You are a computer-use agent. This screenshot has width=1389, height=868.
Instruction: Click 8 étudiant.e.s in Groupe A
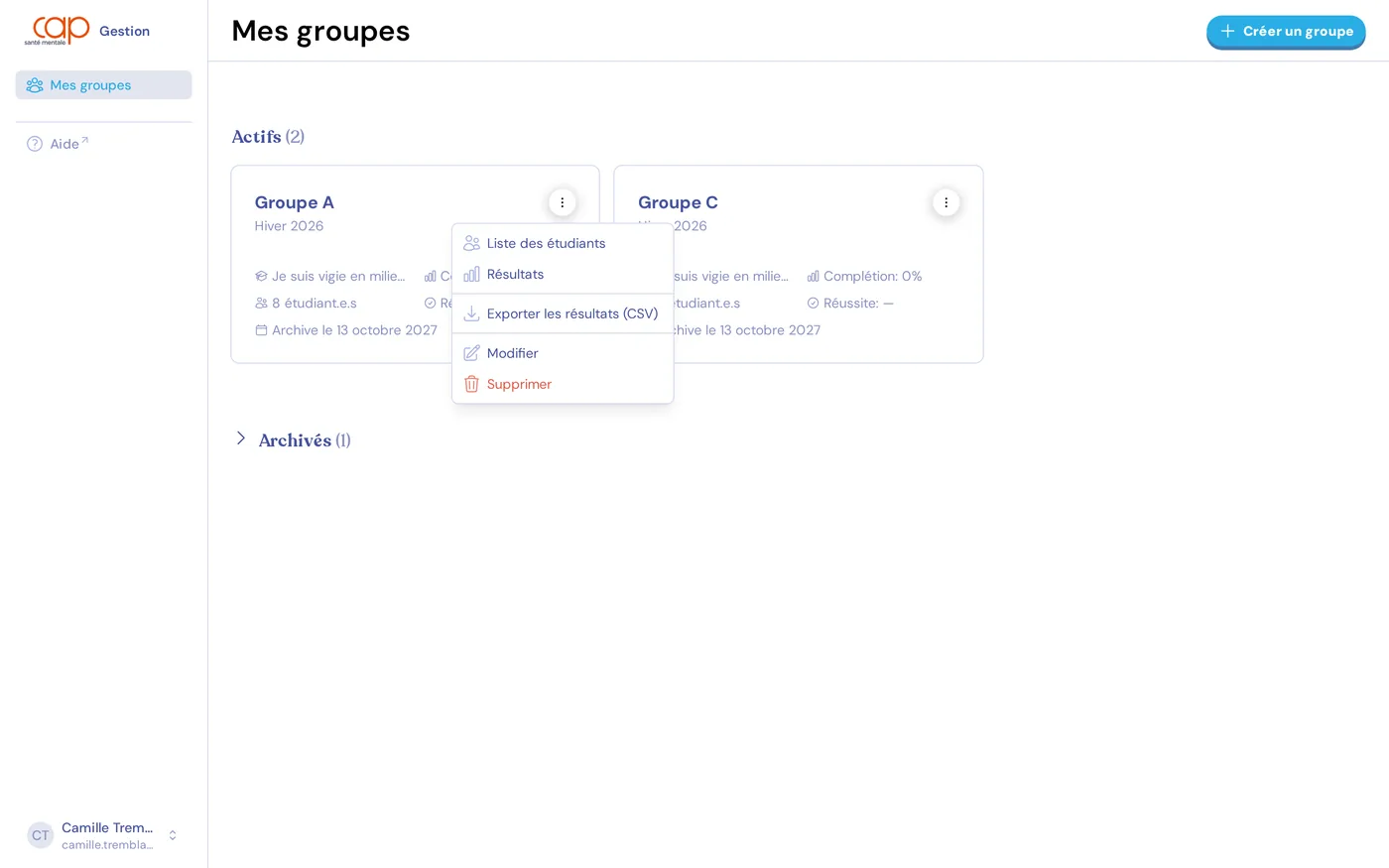pyautogui.click(x=315, y=304)
